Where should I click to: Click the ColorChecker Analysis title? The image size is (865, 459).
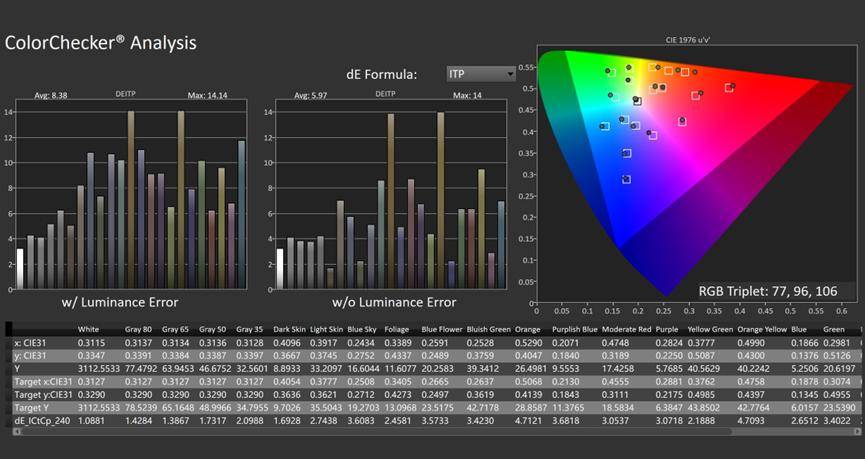(x=101, y=43)
